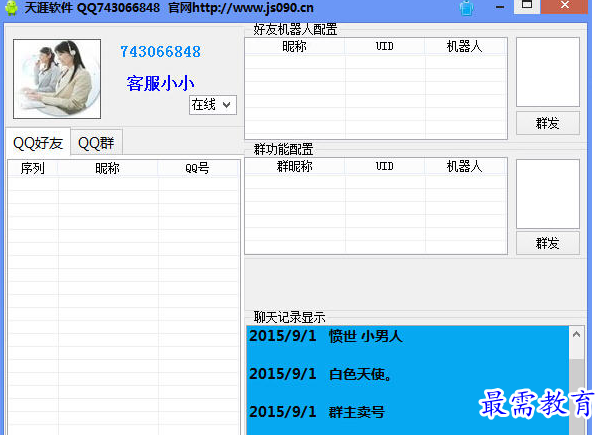
Task: Click the 序列 column header
Action: point(33,168)
